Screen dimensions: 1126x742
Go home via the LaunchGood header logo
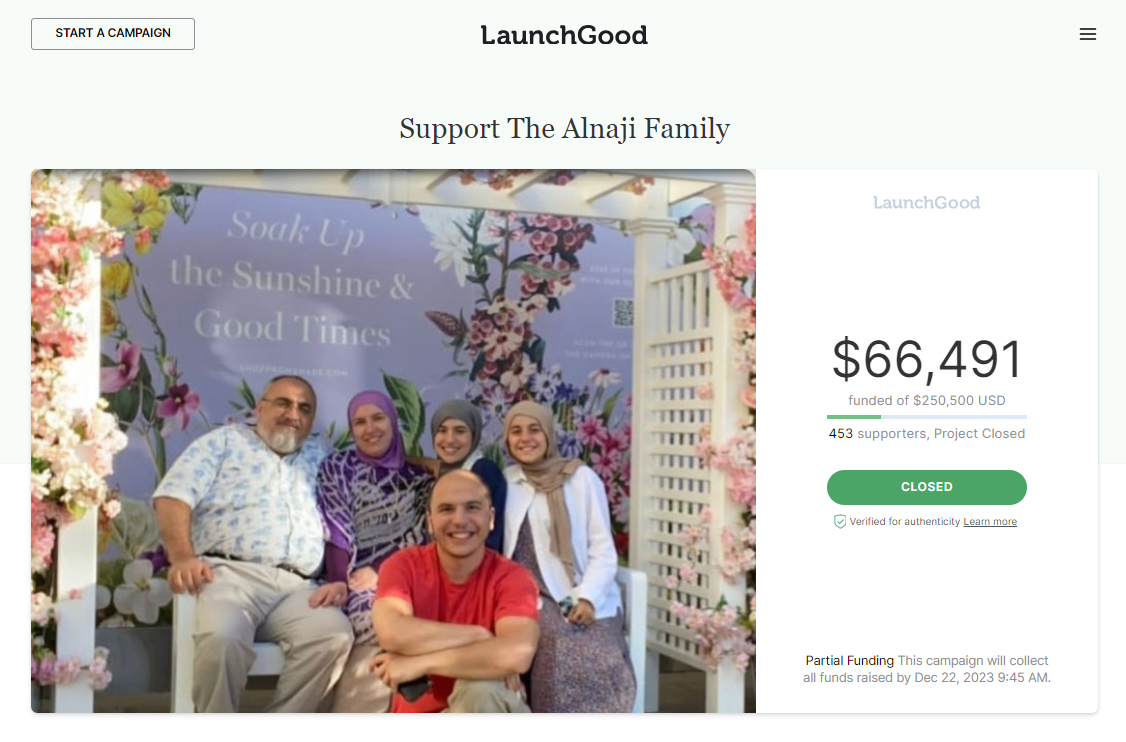(x=564, y=34)
